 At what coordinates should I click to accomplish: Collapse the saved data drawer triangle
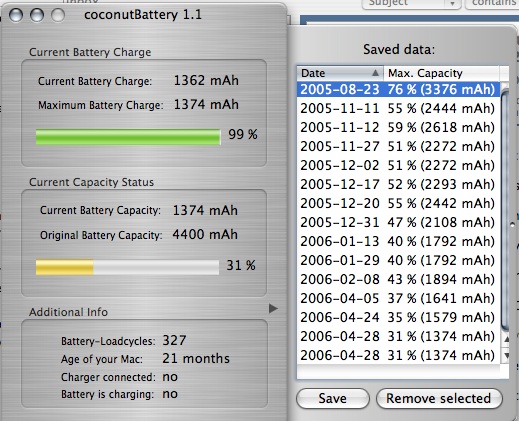(273, 309)
